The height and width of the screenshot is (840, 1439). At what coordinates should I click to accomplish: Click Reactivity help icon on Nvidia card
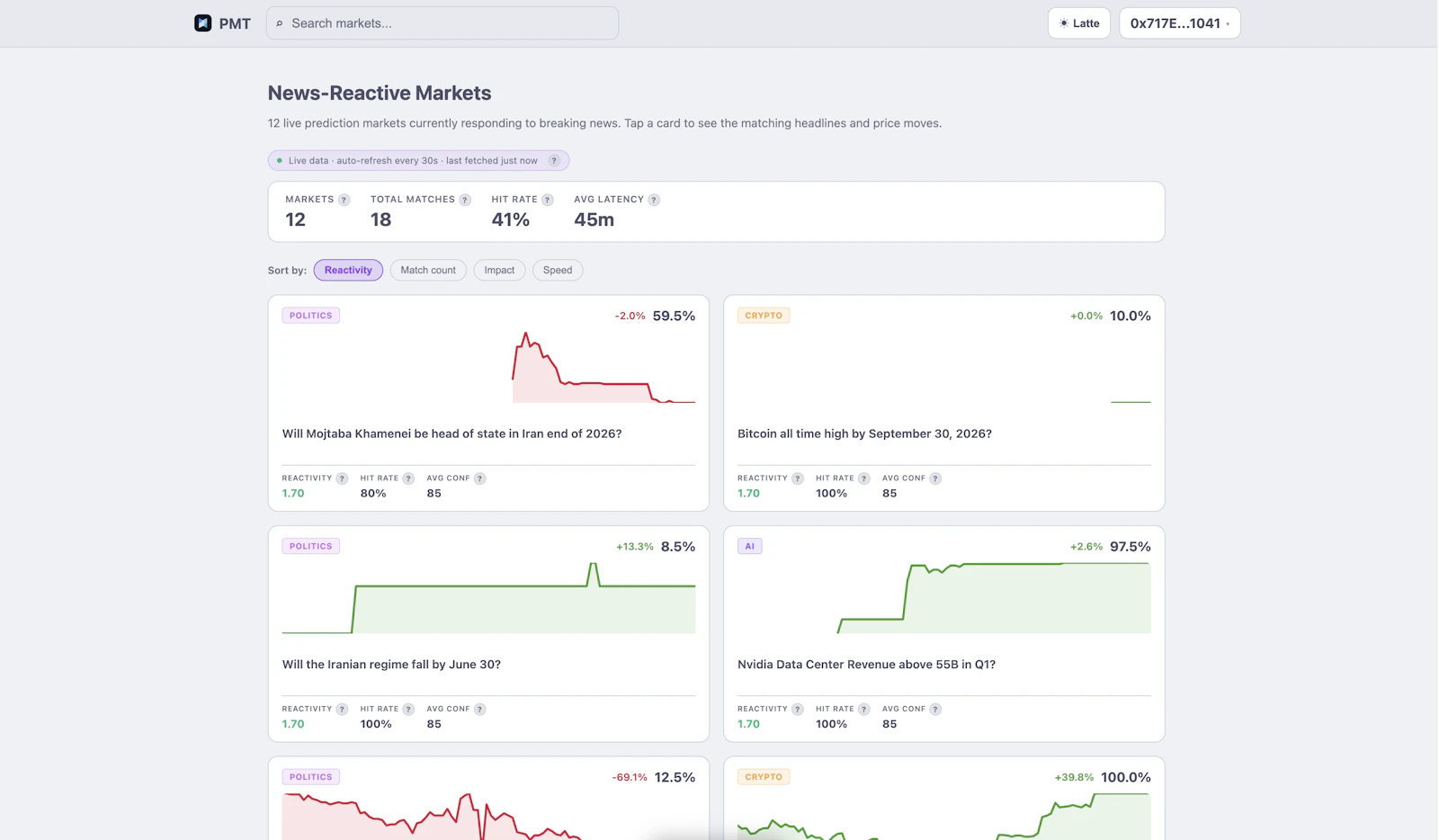798,710
